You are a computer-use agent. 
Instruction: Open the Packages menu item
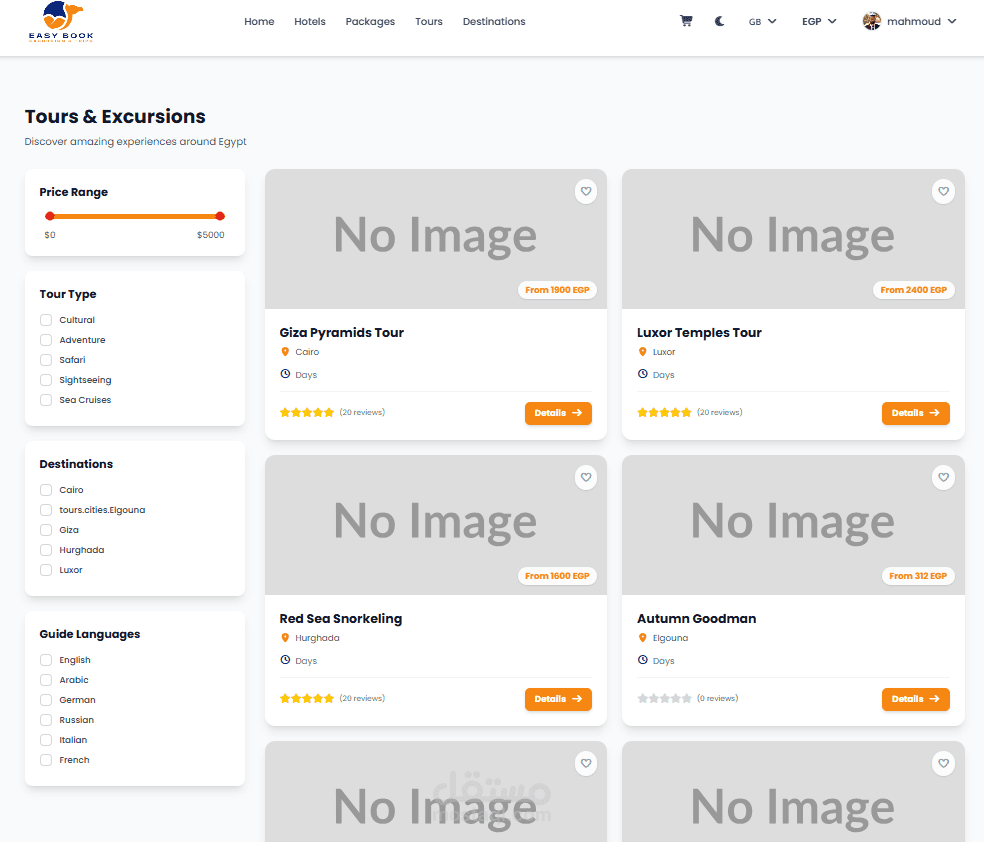point(370,21)
